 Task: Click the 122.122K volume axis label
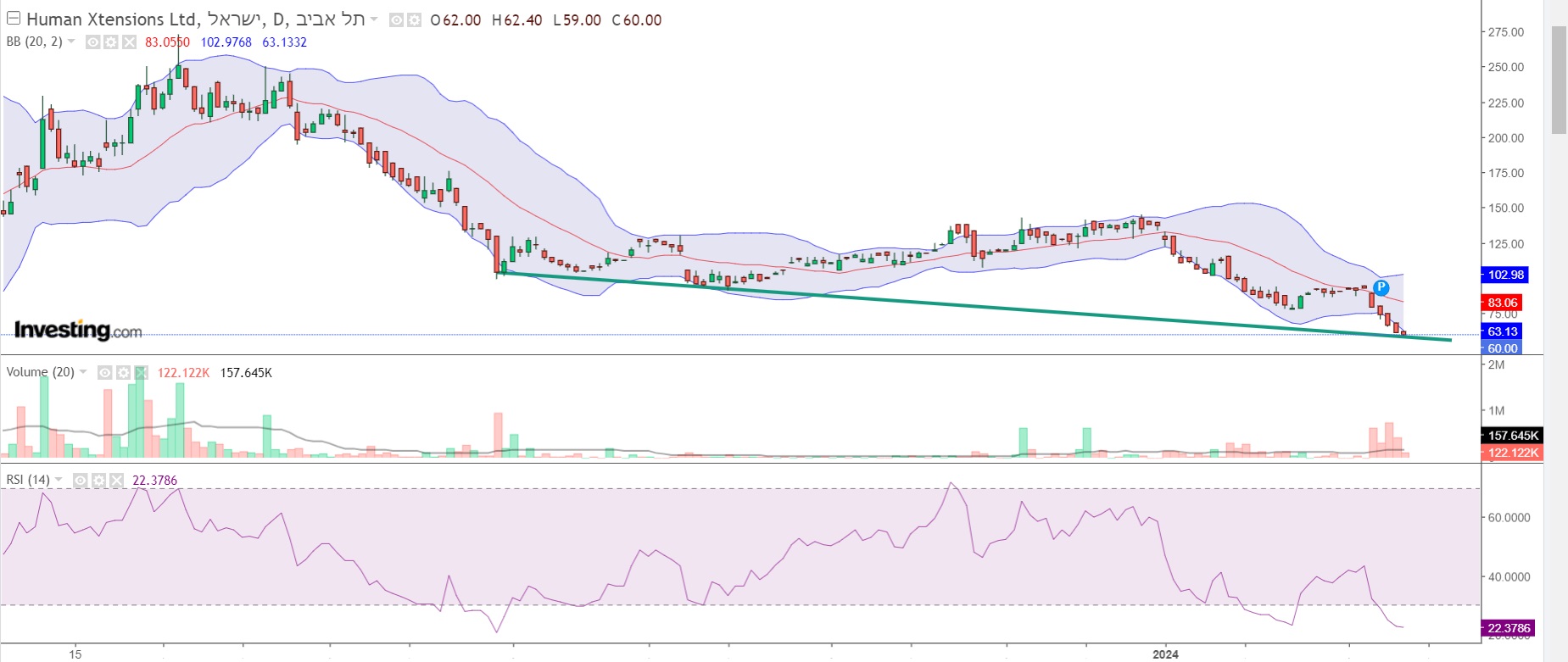pyautogui.click(x=1513, y=453)
